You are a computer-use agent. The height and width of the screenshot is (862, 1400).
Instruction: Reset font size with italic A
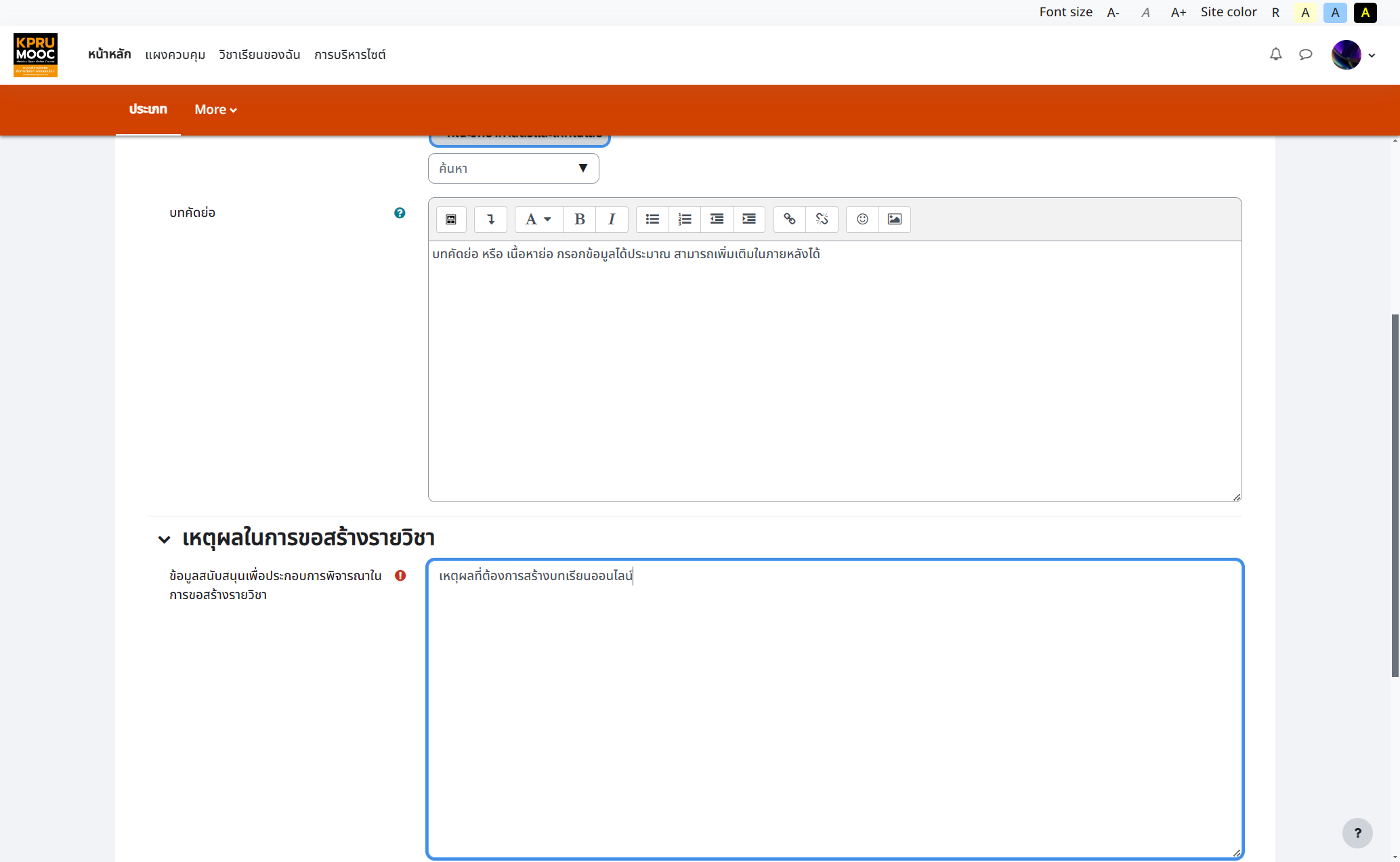point(1146,12)
